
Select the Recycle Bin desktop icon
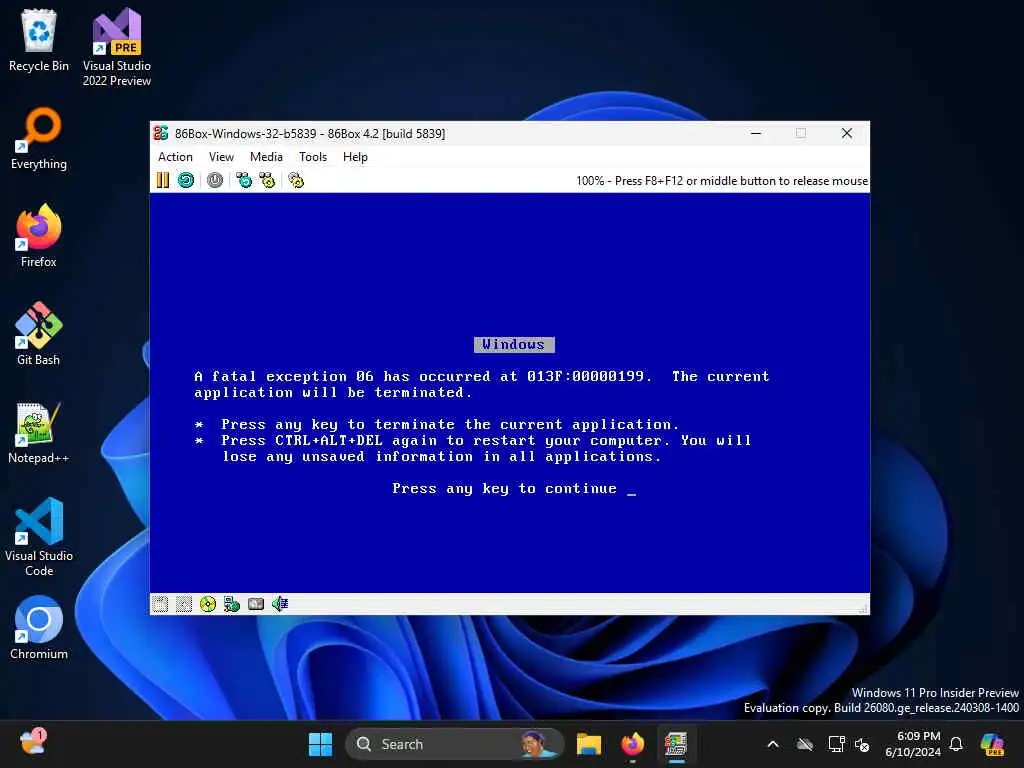pyautogui.click(x=39, y=40)
